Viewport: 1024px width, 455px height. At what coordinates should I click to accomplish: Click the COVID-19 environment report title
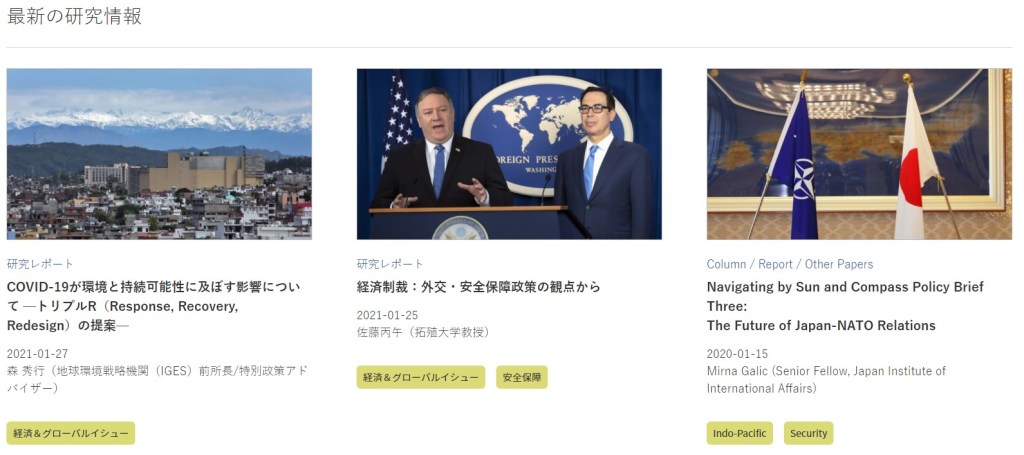tap(153, 306)
